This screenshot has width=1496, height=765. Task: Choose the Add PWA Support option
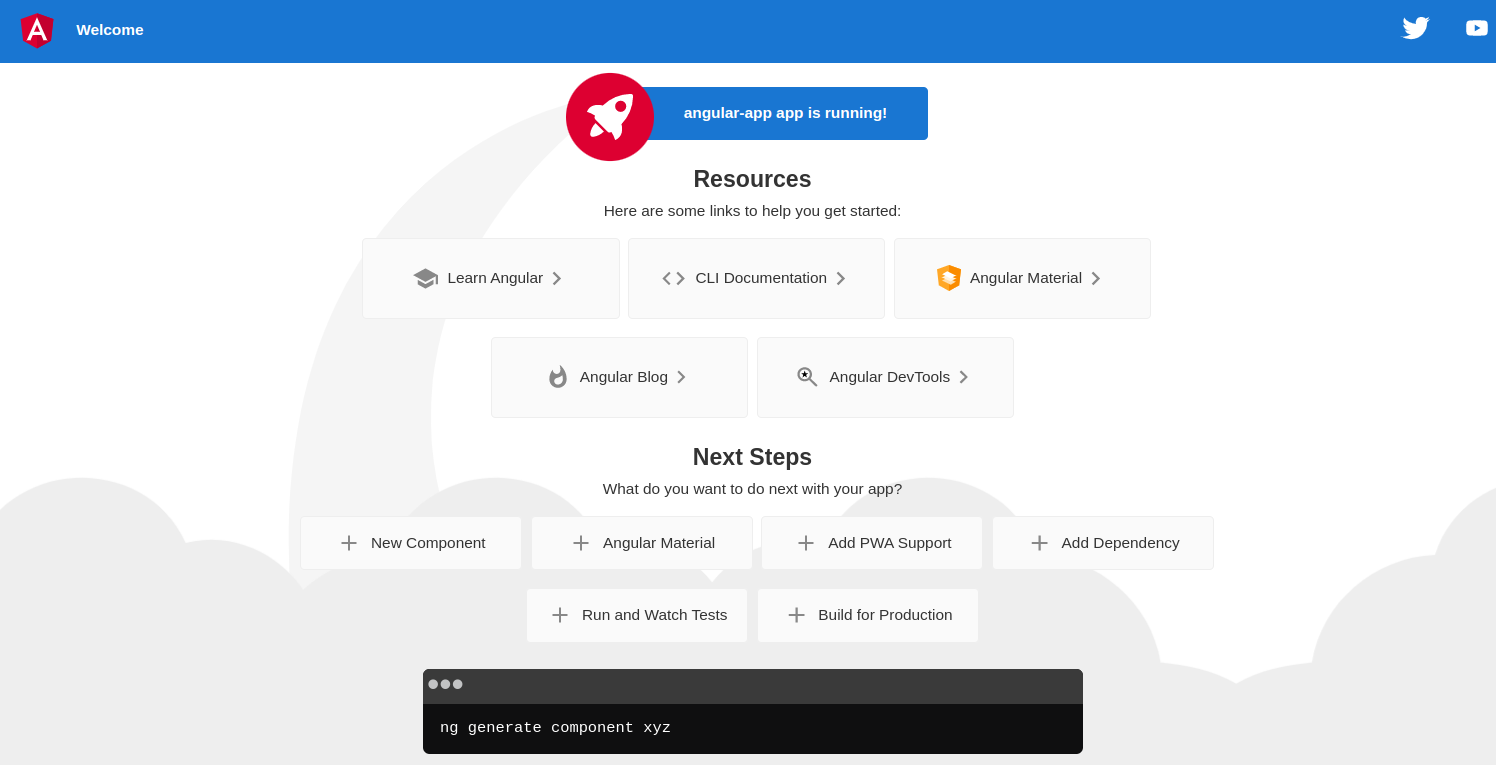[x=872, y=543]
